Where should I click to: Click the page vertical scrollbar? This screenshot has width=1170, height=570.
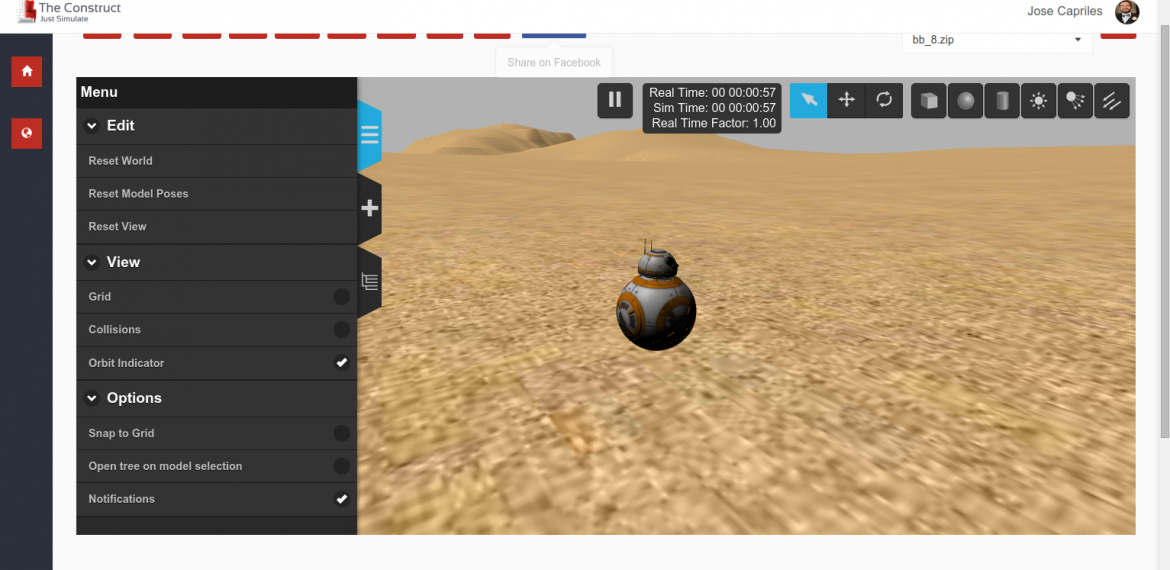(1165, 231)
